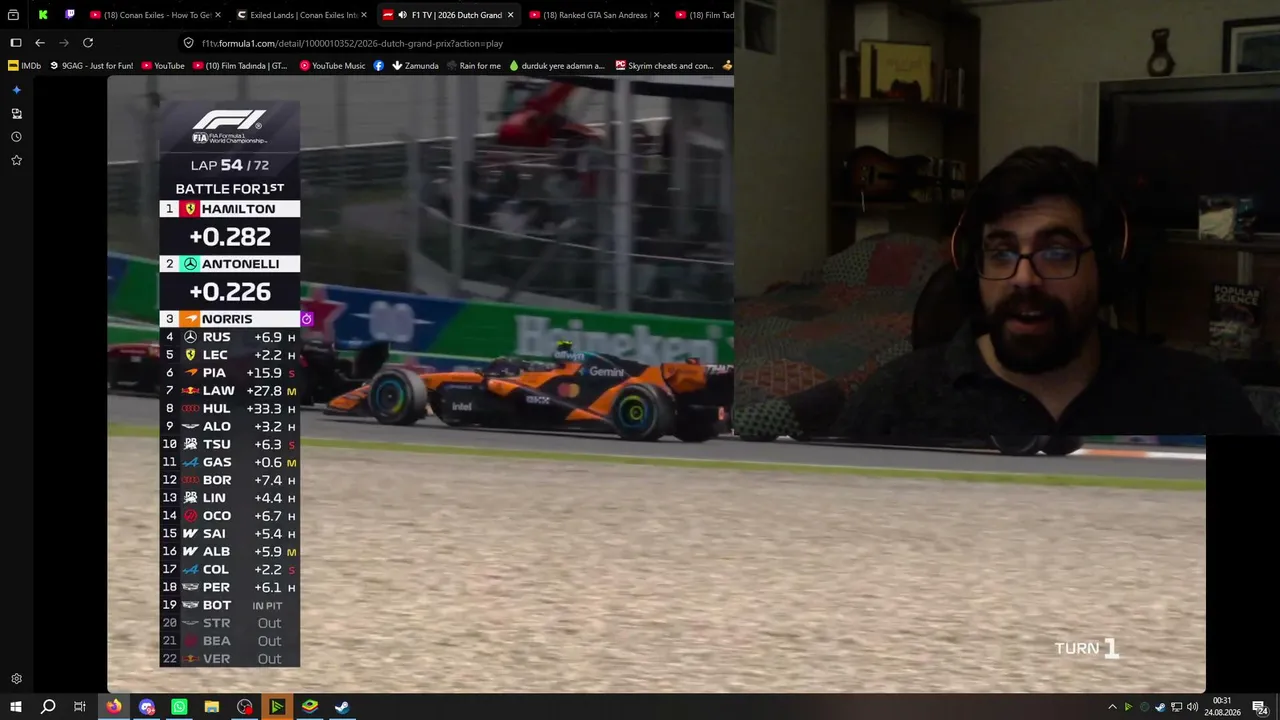Open the IMDb bookmark
Image resolution: width=1280 pixels, height=720 pixels.
[25, 66]
